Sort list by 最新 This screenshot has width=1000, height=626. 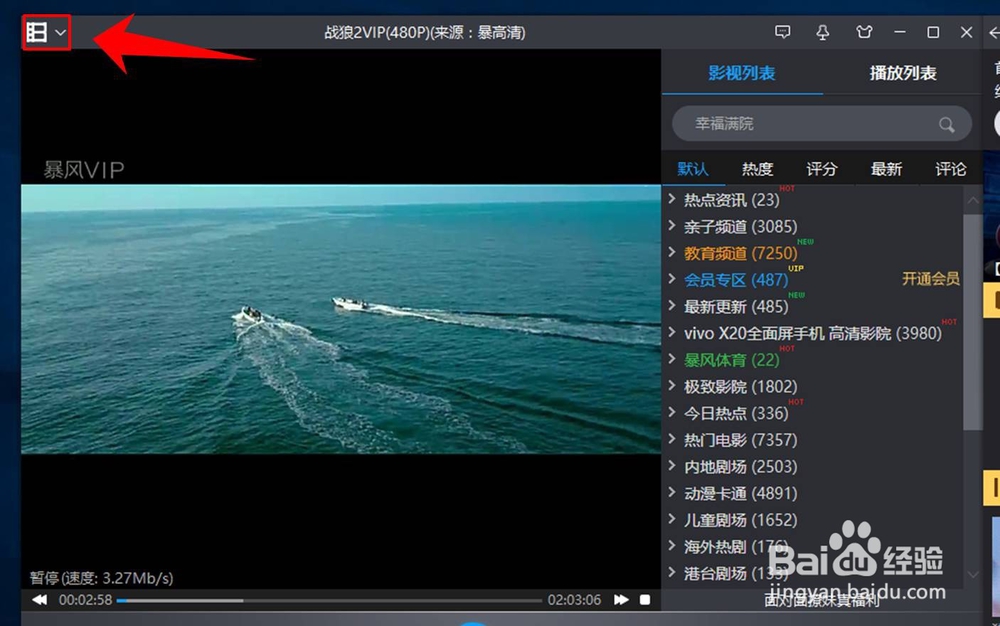point(886,169)
